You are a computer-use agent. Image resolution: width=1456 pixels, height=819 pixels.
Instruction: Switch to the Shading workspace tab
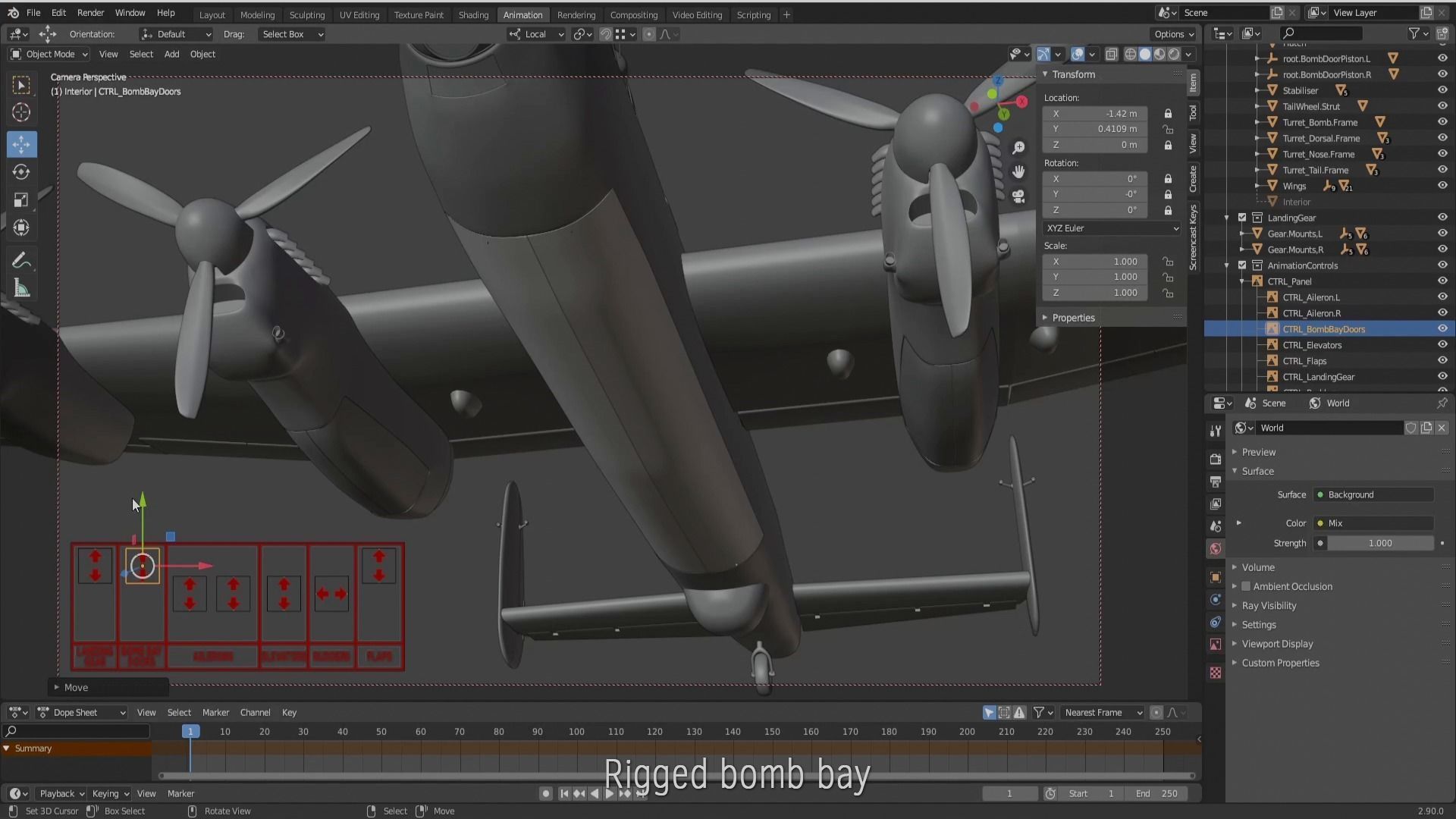[473, 14]
